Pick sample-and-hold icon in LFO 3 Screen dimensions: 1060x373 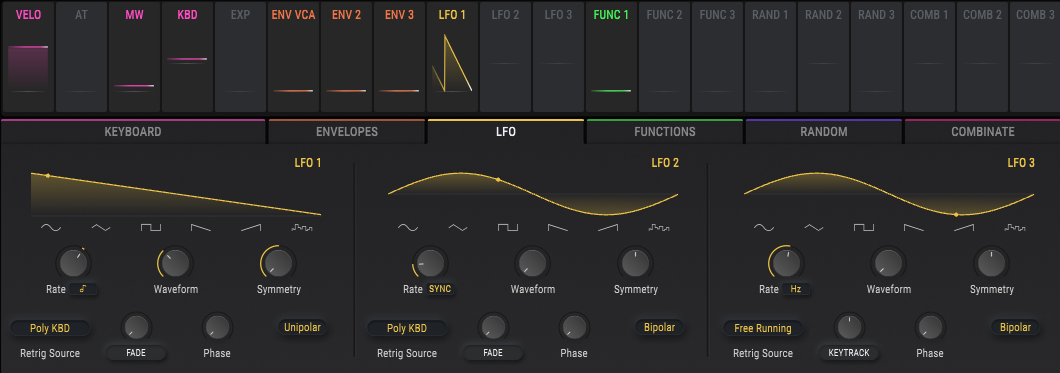pos(1015,228)
